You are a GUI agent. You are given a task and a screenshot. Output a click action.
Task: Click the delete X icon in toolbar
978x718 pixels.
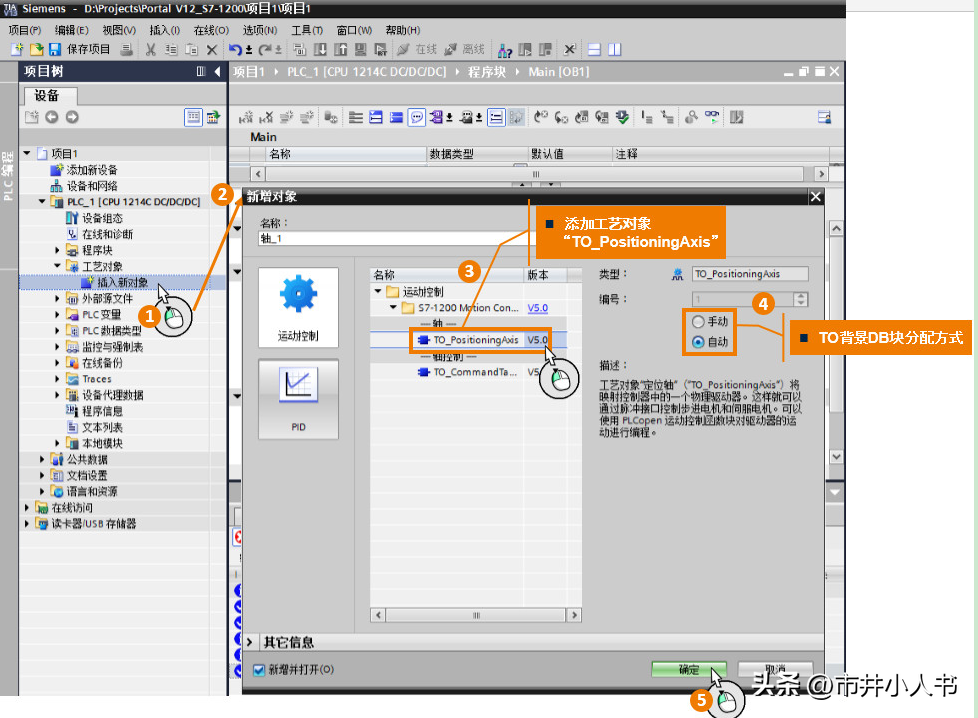click(x=211, y=49)
